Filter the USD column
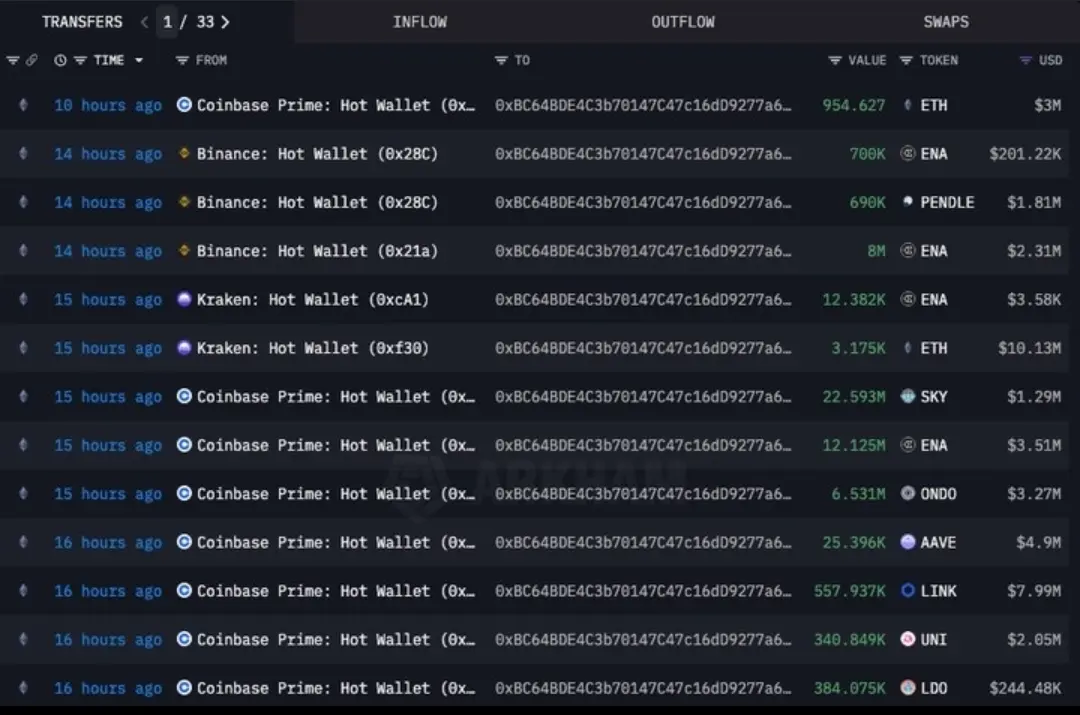Image resolution: width=1080 pixels, height=715 pixels. coord(1026,61)
